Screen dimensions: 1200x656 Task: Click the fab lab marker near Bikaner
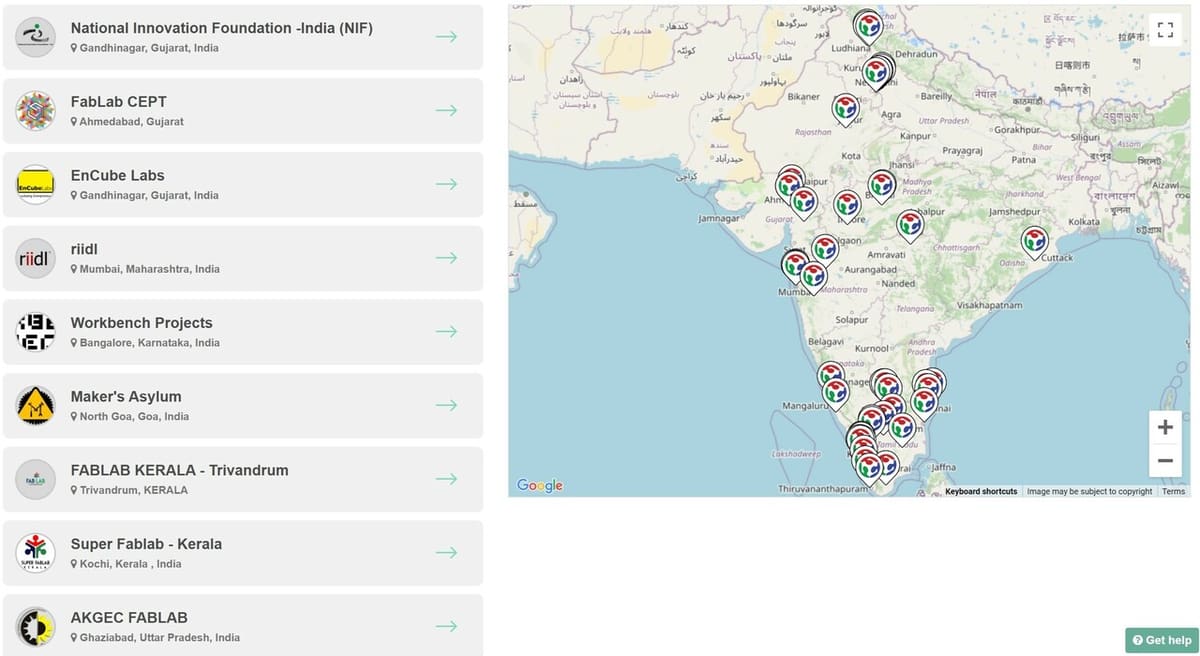845,108
